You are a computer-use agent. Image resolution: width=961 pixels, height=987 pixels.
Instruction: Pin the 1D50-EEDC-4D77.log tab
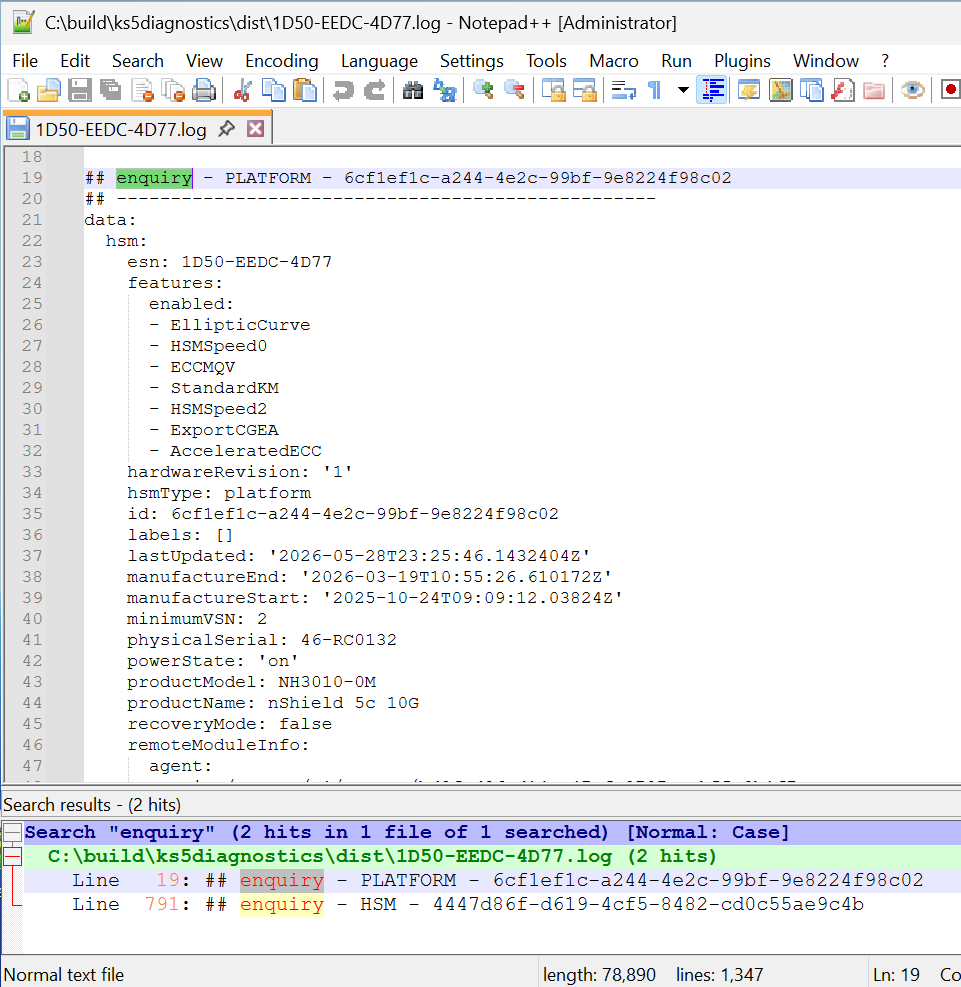pos(227,129)
